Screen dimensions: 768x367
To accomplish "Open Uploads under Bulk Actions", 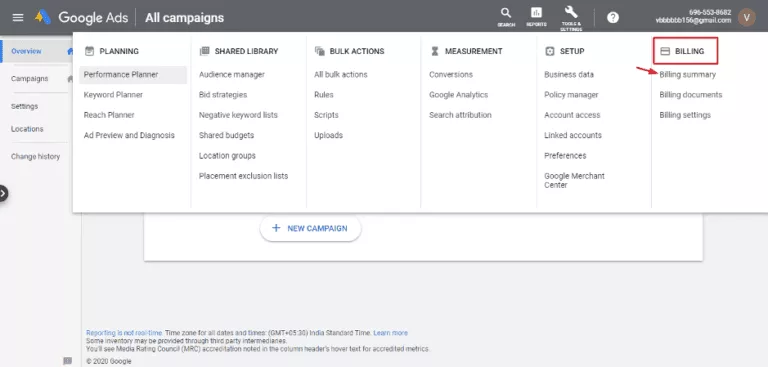I will pyautogui.click(x=328, y=135).
